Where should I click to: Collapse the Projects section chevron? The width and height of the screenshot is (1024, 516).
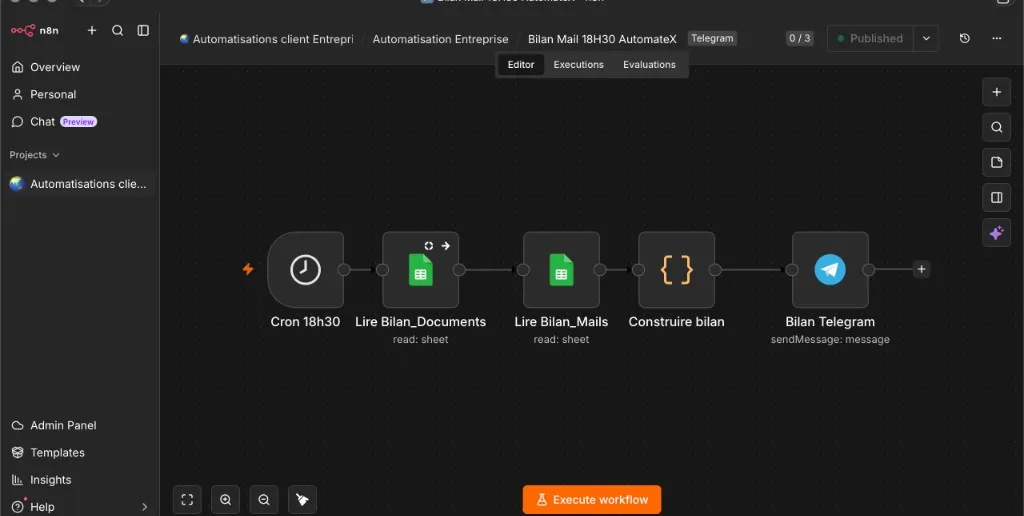[x=56, y=155]
